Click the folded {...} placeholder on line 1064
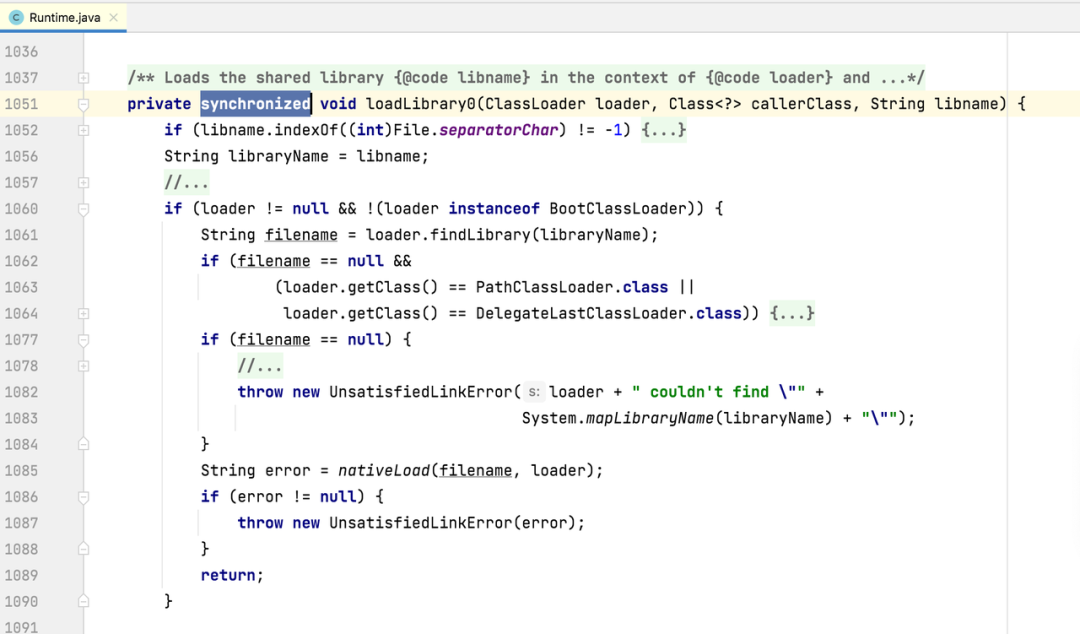This screenshot has width=1080, height=634. click(792, 314)
